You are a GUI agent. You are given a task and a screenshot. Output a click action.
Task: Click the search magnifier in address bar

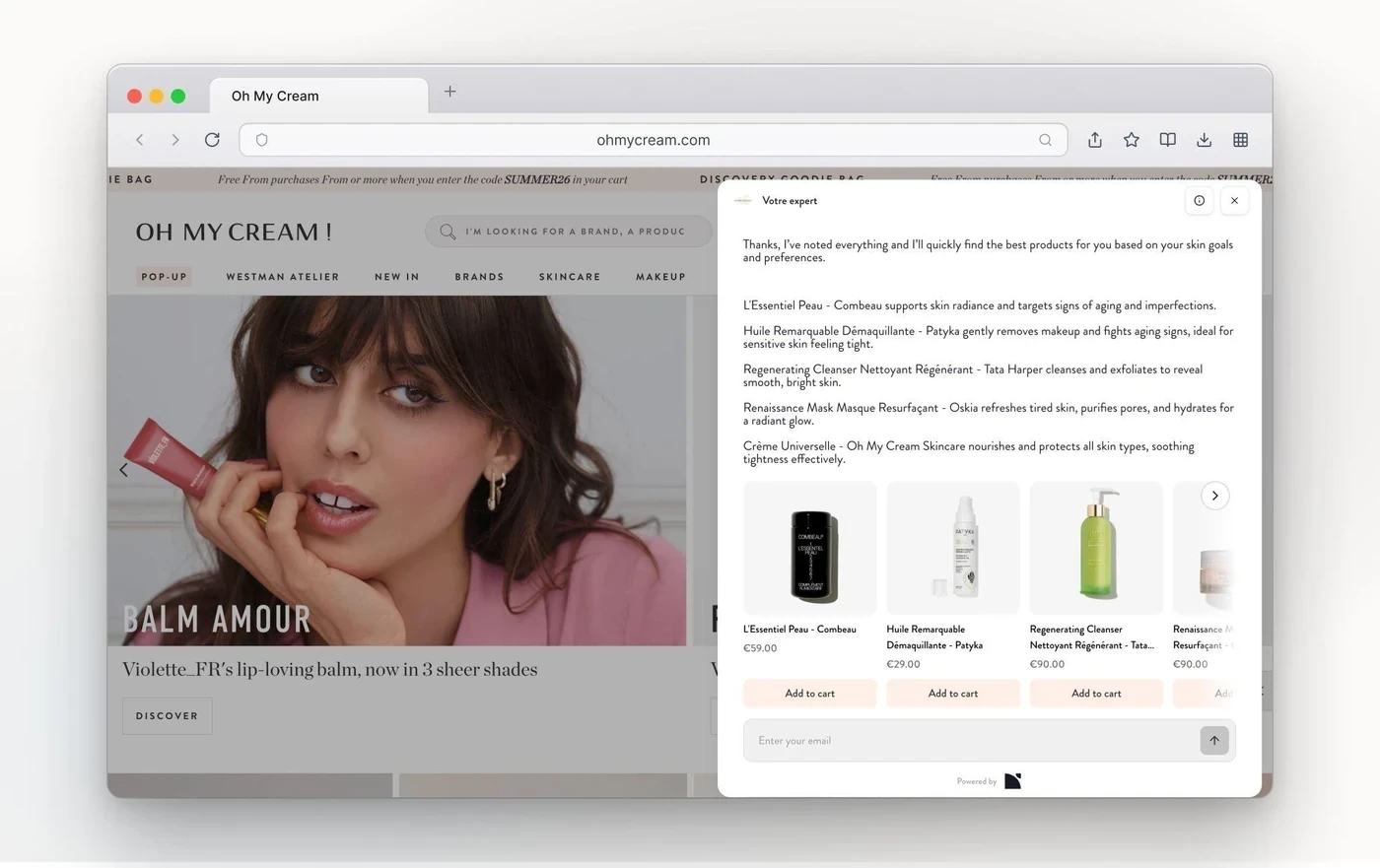point(1045,140)
